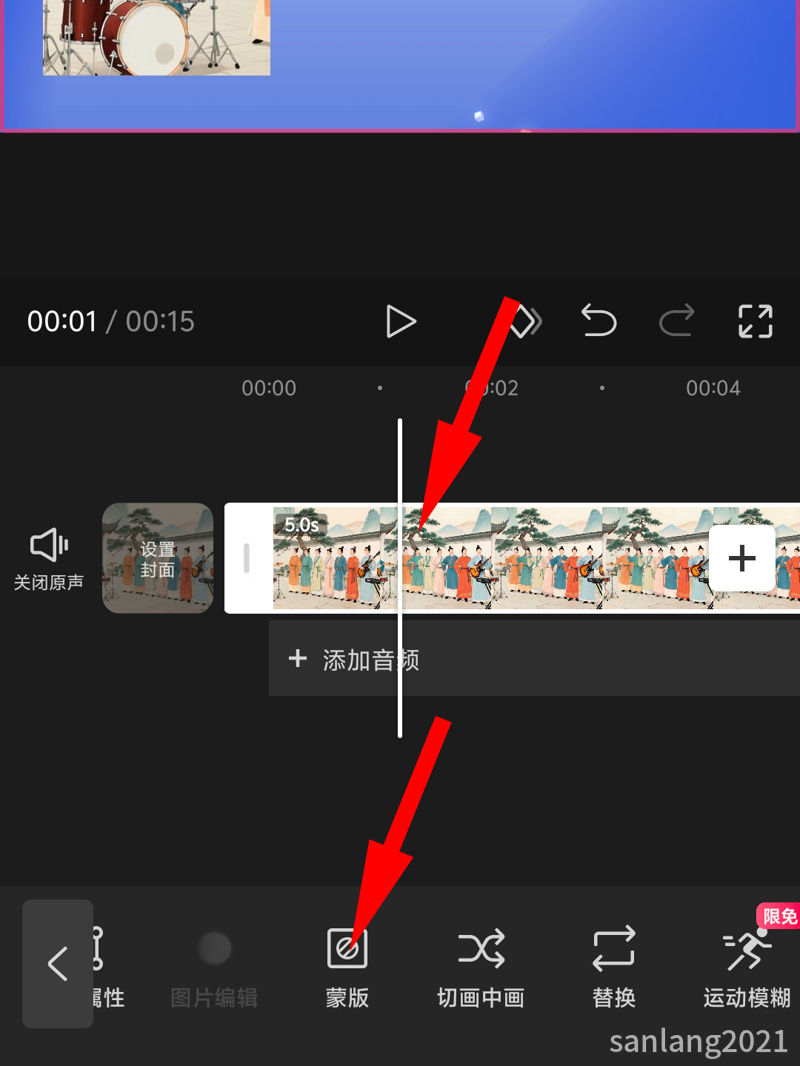Image resolution: width=800 pixels, height=1066 pixels.
Task: Click the 00:04 timeline ruler mark
Action: (x=713, y=388)
